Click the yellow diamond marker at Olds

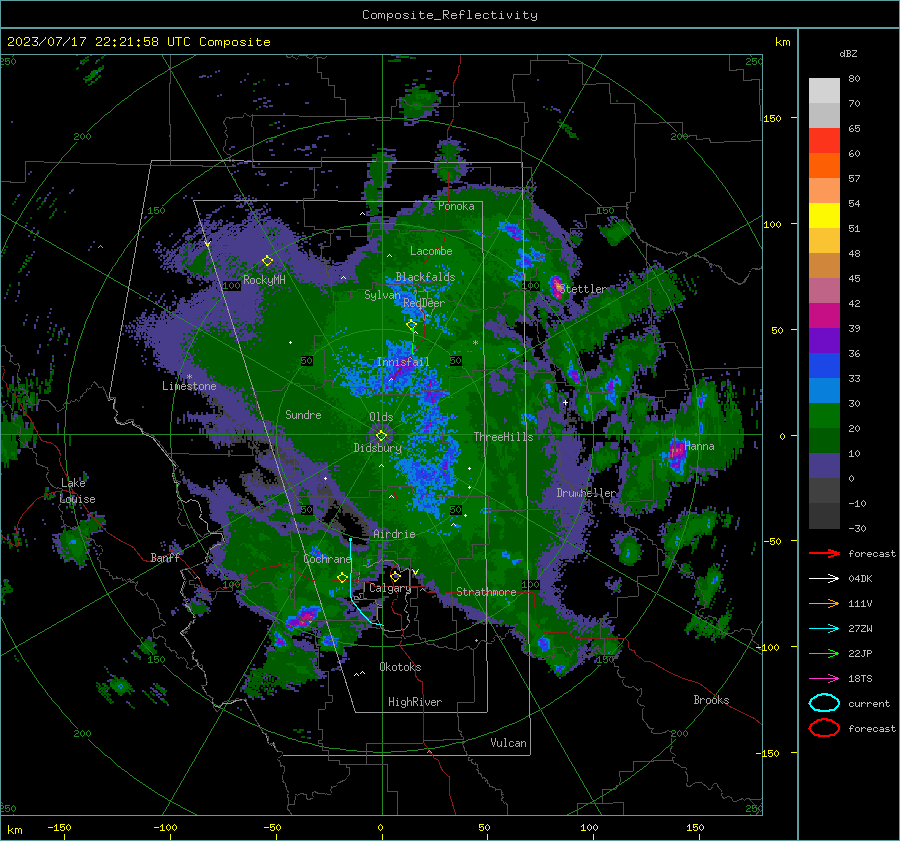point(381,436)
